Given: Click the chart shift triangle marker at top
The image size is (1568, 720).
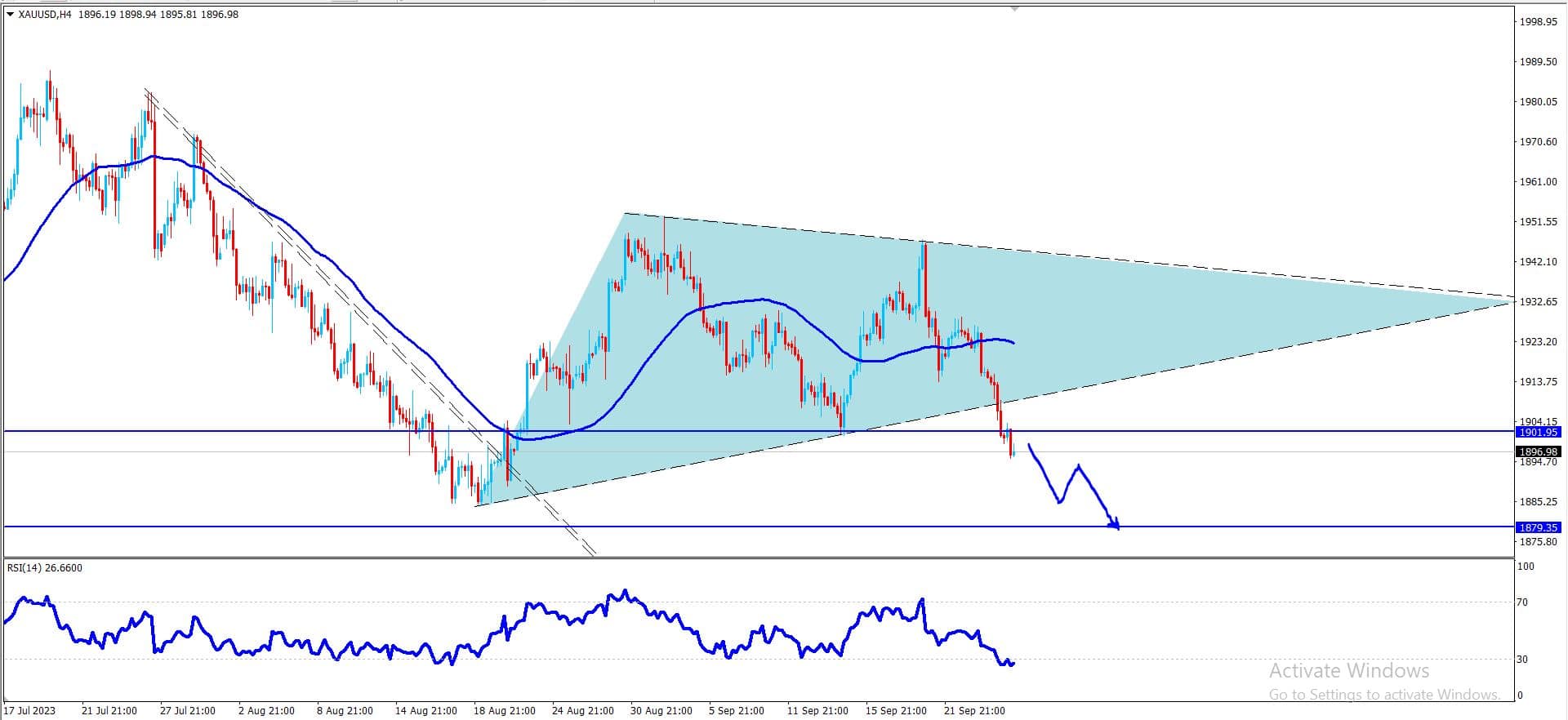Looking at the screenshot, I should 1014,8.
